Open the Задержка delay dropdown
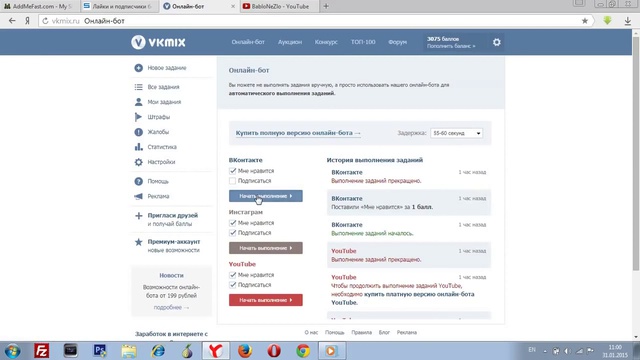Viewport: 640px width, 360px height. coord(456,133)
